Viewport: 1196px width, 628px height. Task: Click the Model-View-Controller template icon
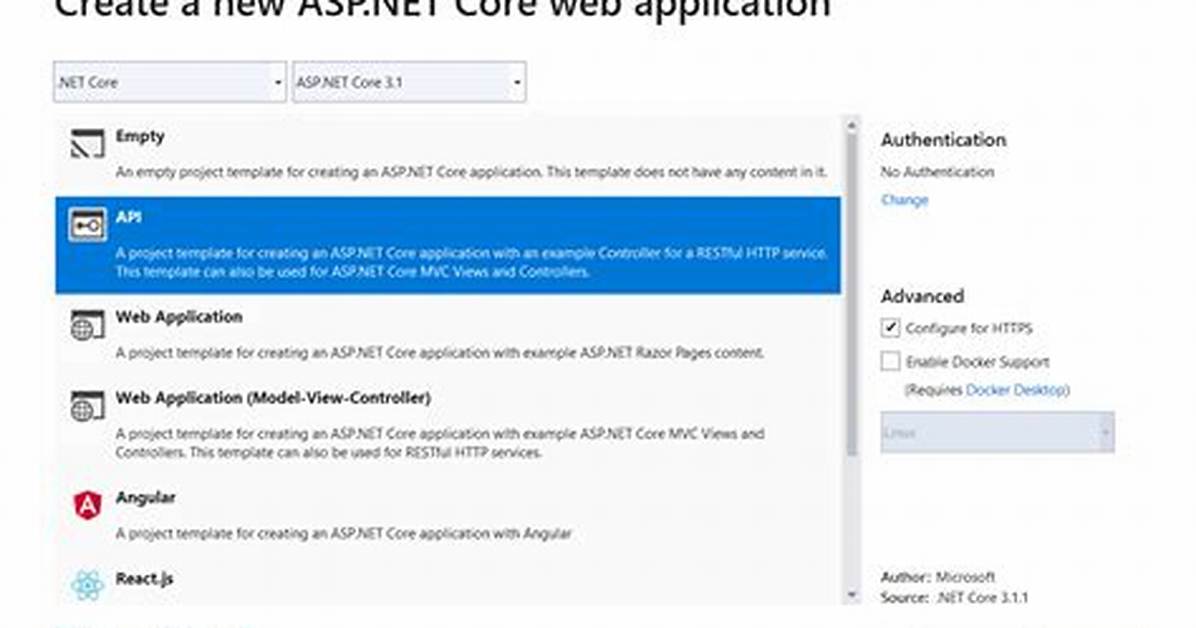coord(87,406)
